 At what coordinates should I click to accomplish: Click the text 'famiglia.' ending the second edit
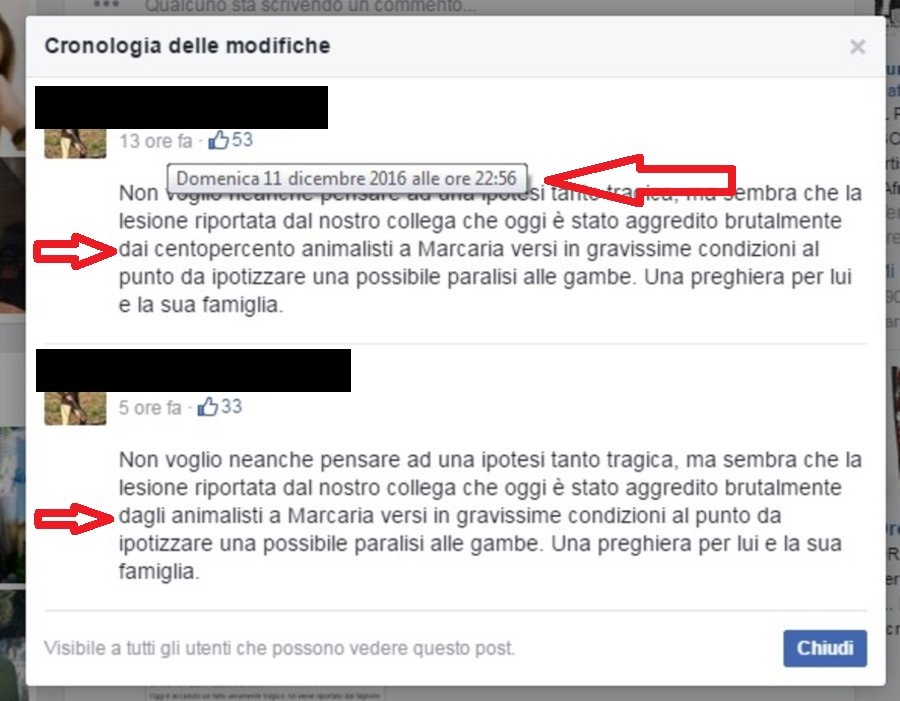159,572
